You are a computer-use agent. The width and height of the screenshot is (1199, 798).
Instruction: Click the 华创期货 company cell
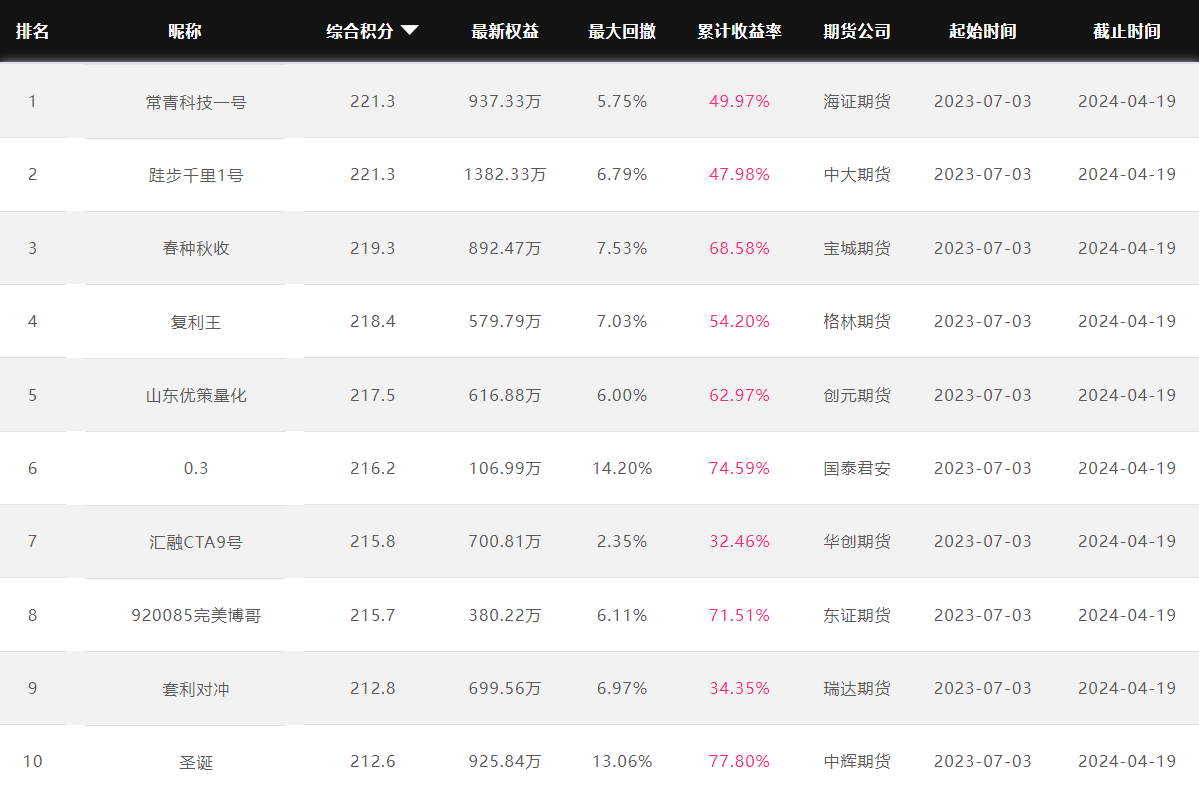(857, 542)
